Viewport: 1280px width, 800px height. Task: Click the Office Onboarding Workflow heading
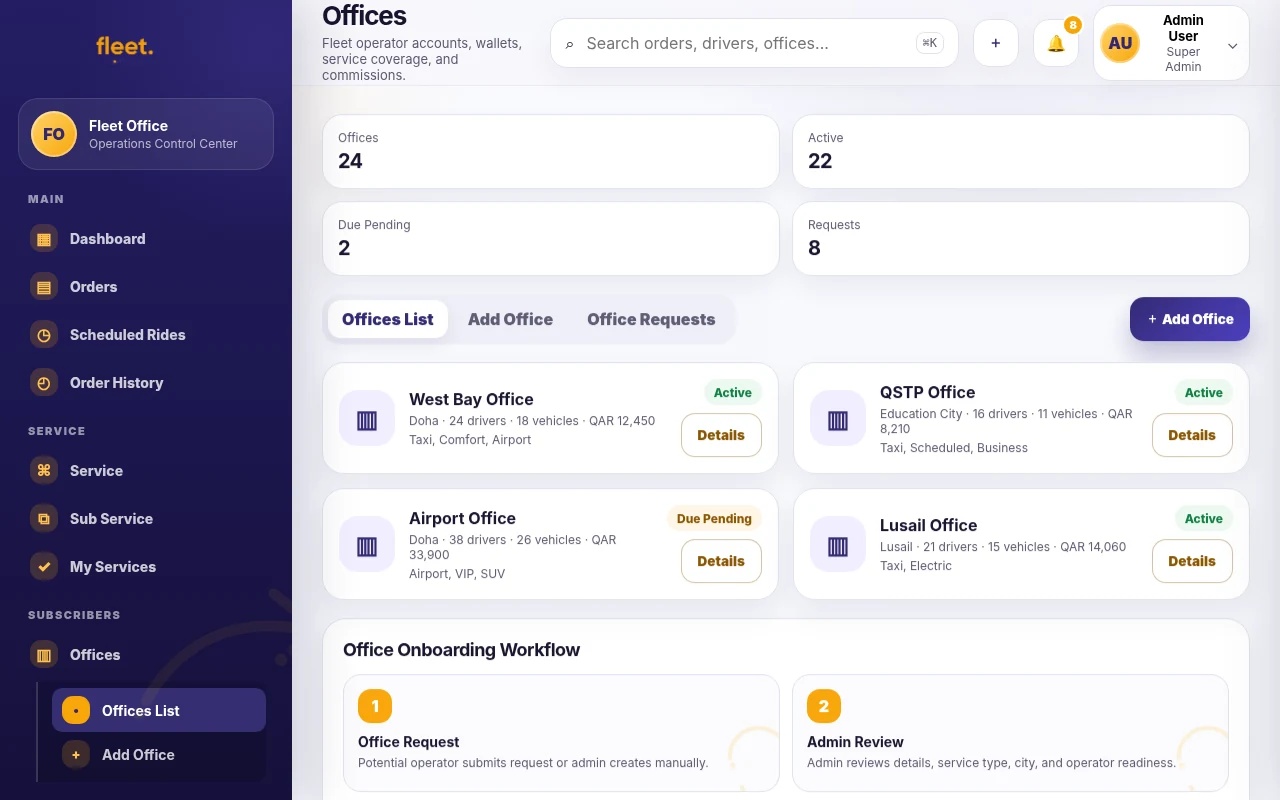pos(461,650)
